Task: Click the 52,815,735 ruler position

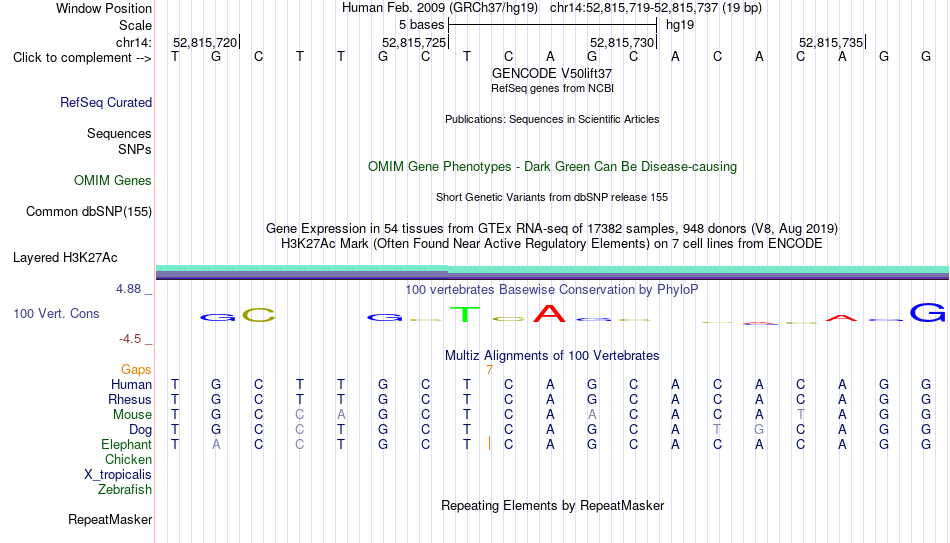Action: 831,42
